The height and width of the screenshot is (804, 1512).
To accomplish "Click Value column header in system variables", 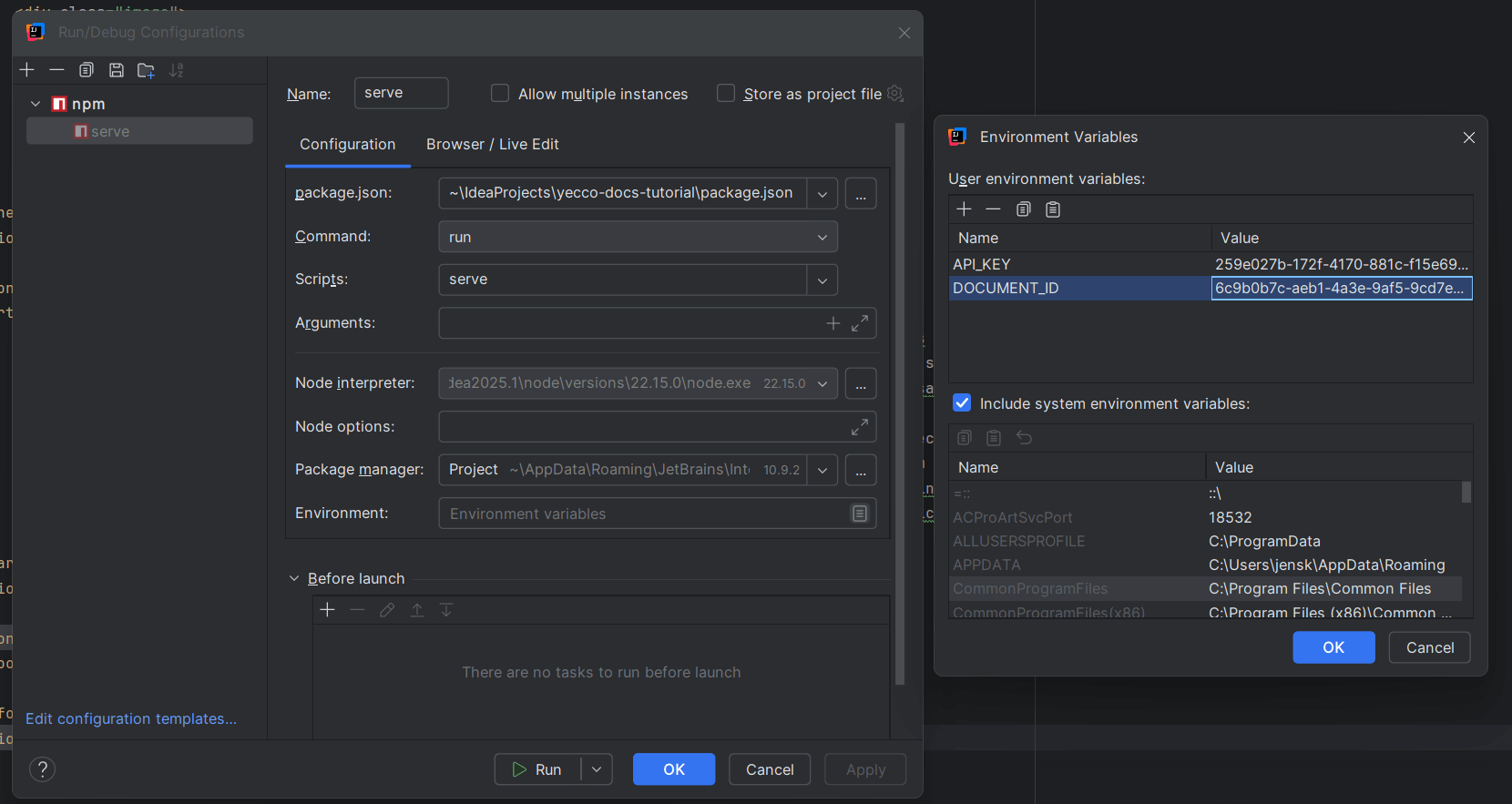I will (1339, 467).
